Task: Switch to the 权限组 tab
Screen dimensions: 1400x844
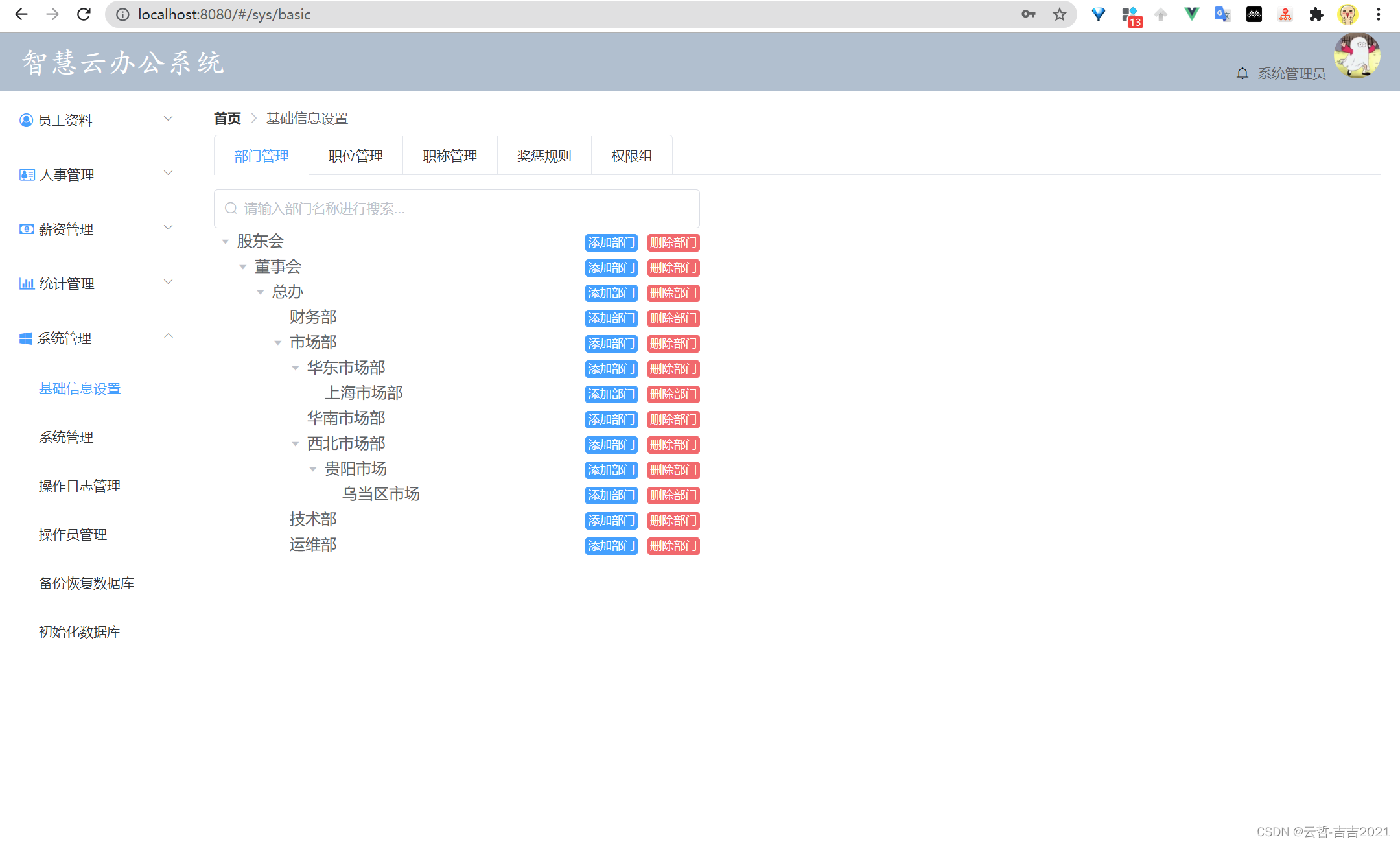Action: (x=631, y=156)
